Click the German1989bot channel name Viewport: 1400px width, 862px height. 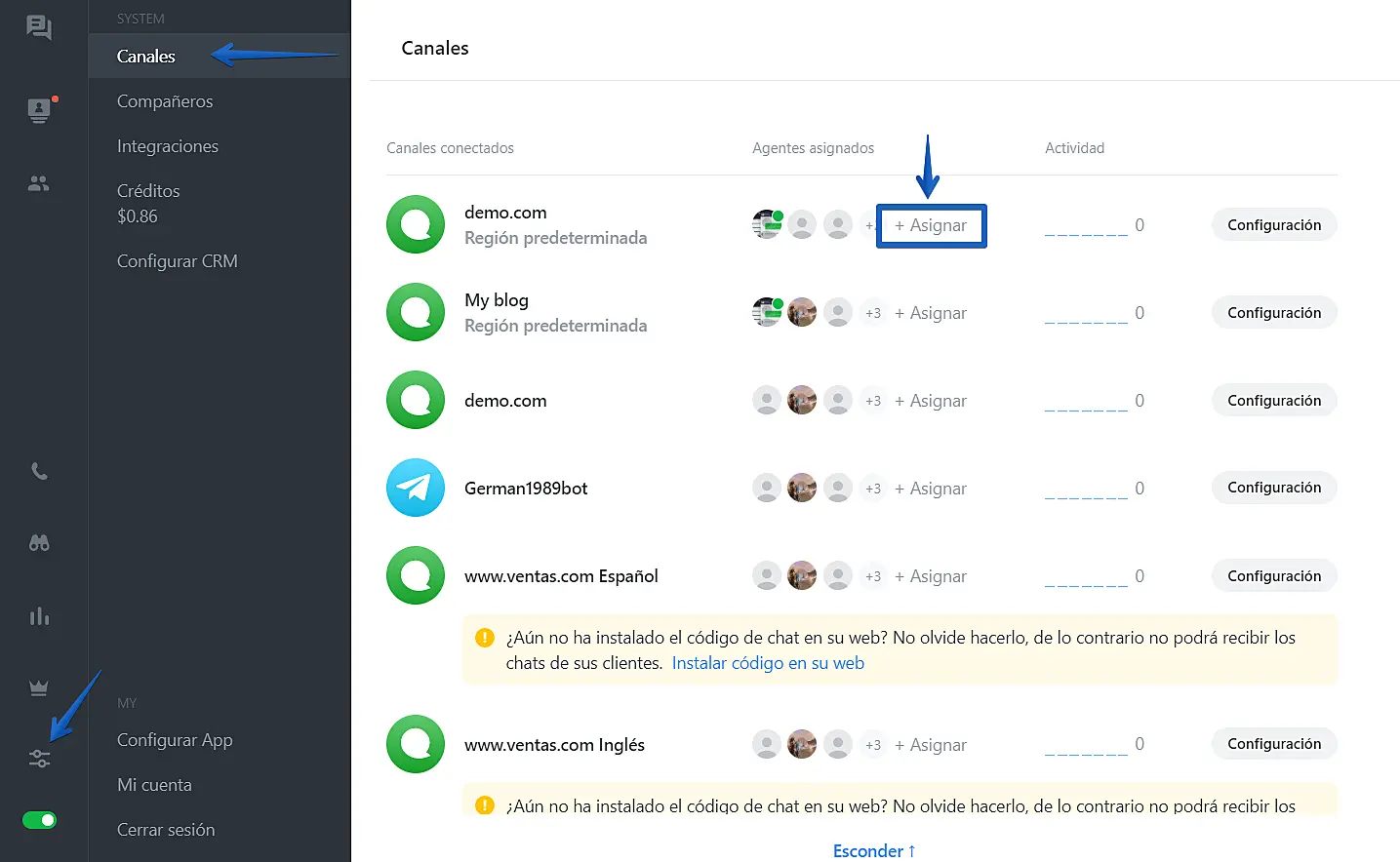pyautogui.click(x=526, y=489)
